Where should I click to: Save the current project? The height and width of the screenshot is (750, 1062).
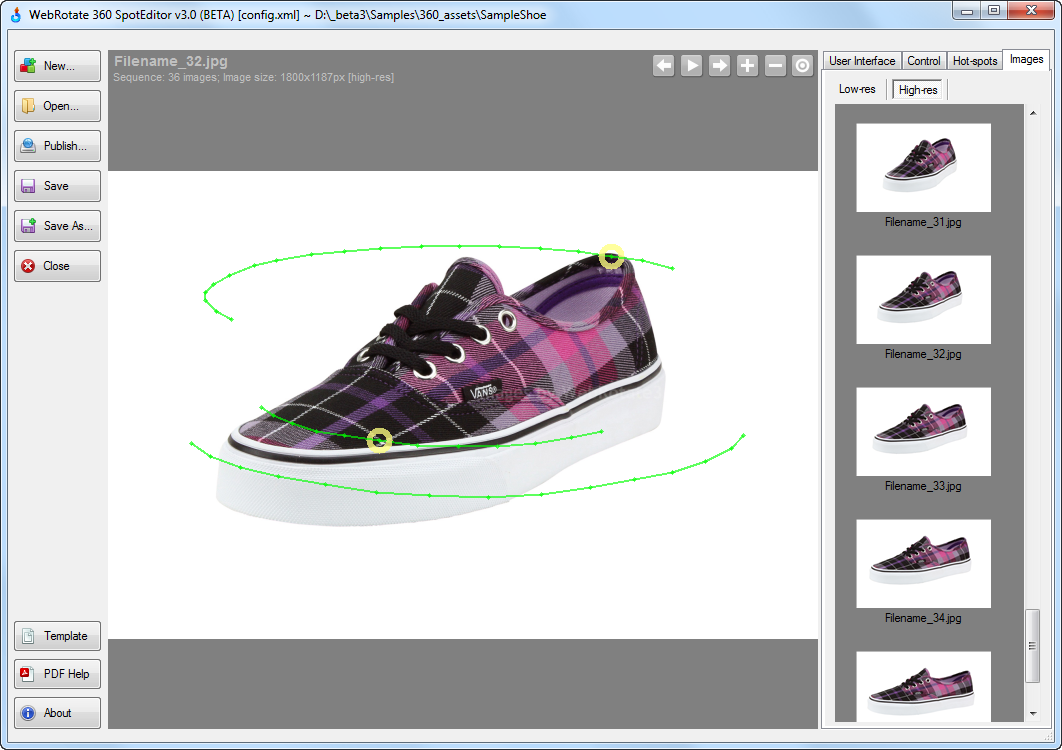58,186
